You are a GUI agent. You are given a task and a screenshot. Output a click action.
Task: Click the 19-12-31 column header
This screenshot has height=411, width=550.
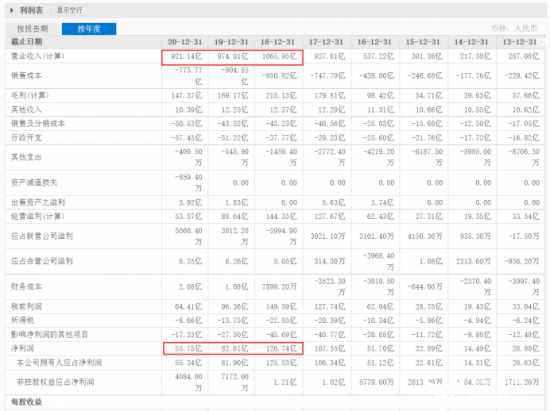pyautogui.click(x=231, y=42)
